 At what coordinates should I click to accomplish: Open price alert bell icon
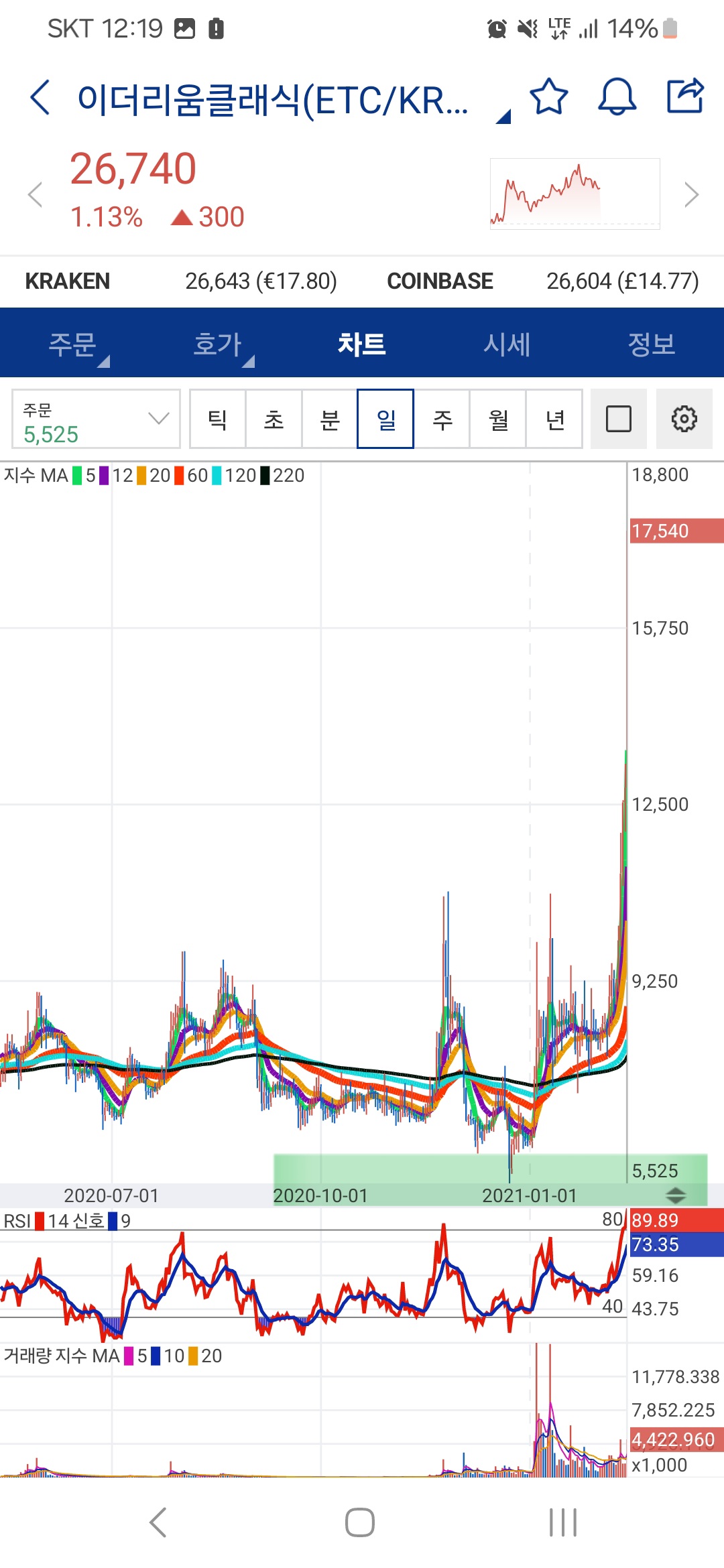[617, 96]
